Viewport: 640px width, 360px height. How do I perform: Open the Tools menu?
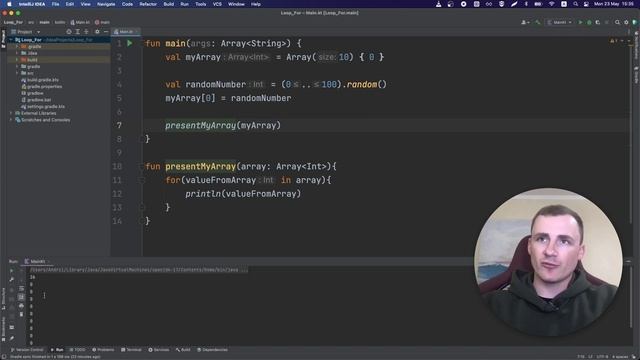point(200,4)
